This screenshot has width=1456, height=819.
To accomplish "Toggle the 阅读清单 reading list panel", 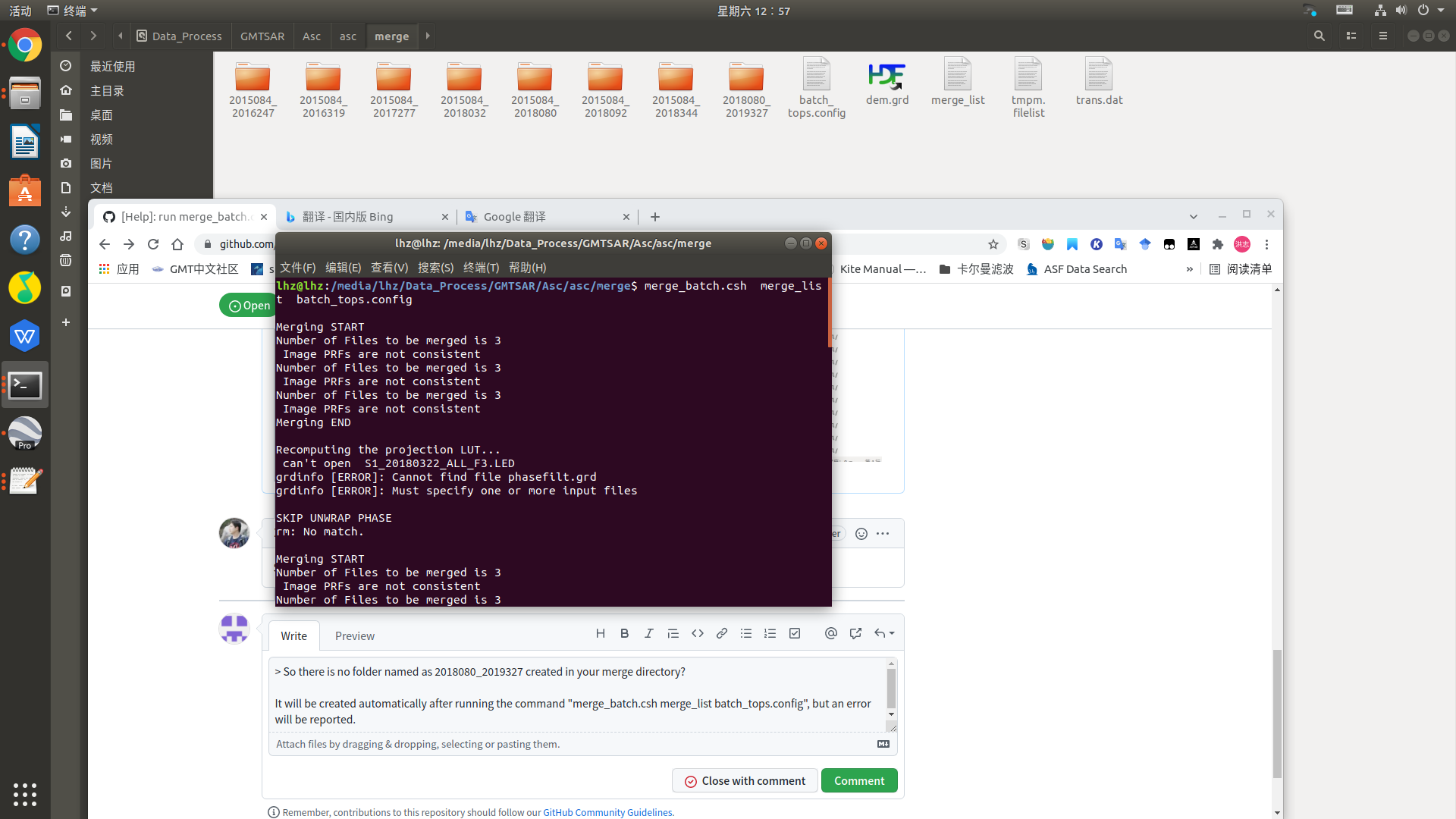I will tap(1240, 269).
